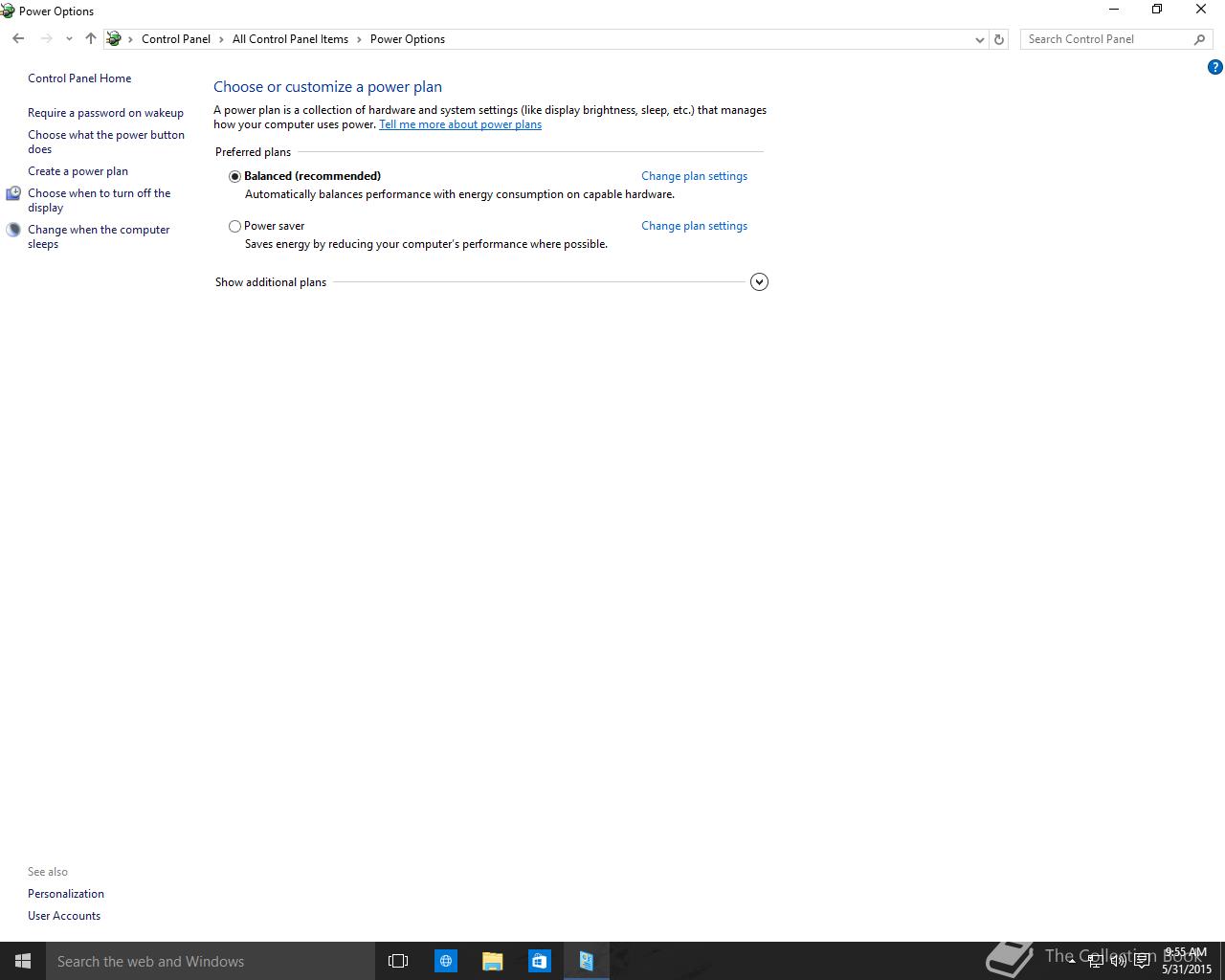This screenshot has height=980, width=1225.
Task: Open Task View from the taskbar
Action: (x=398, y=961)
